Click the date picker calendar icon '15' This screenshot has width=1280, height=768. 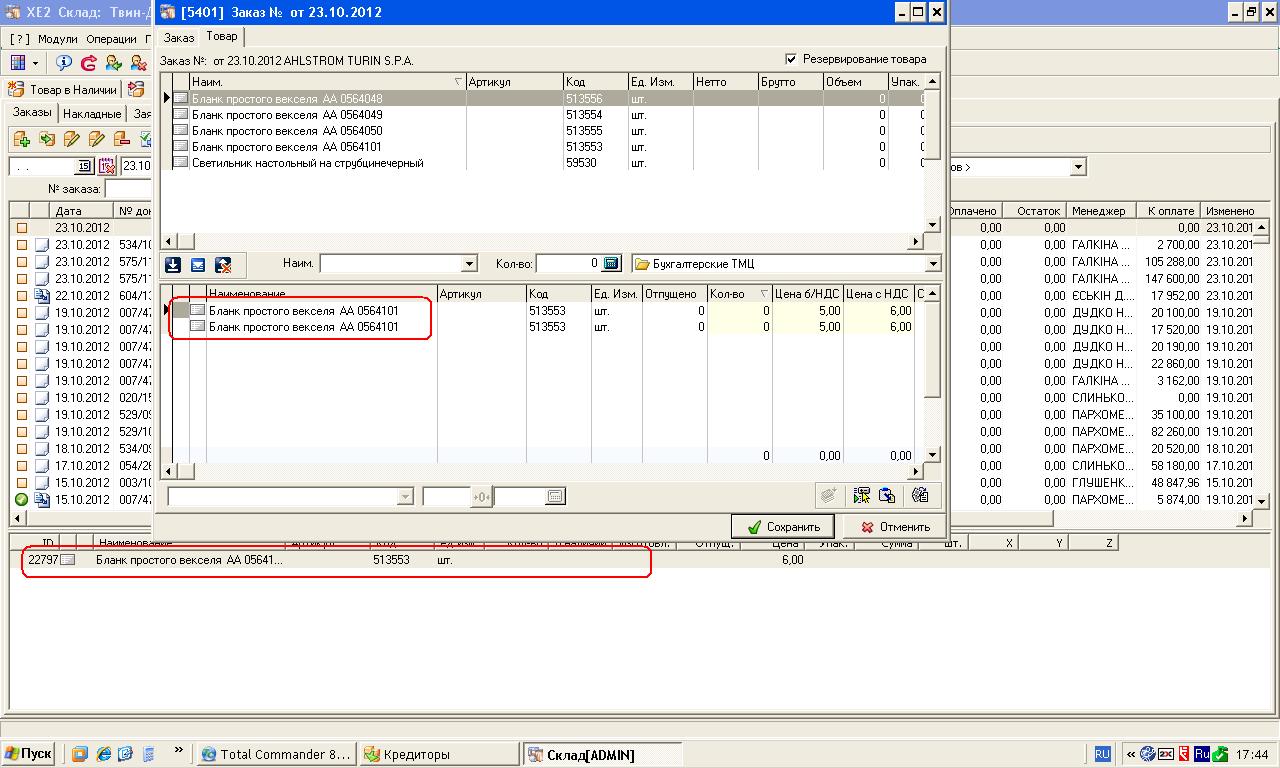[84, 167]
